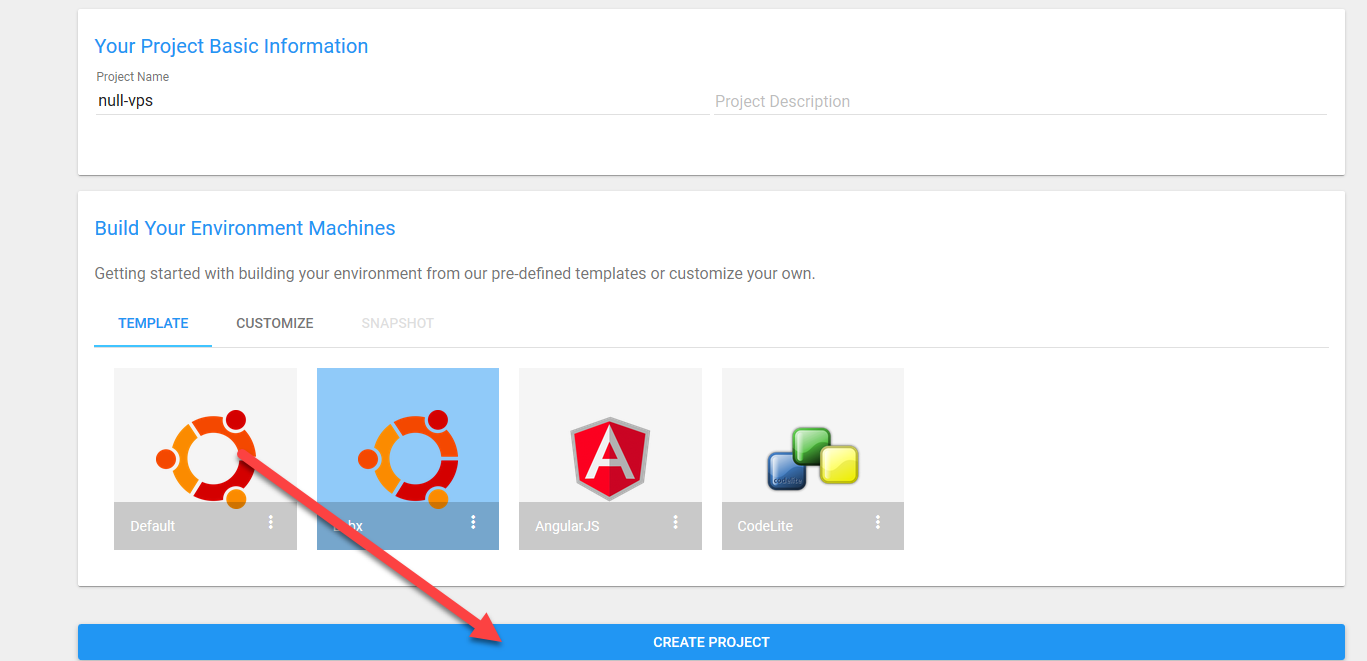The image size is (1367, 661).
Task: Click the Your Project Basic Information heading
Action: pos(231,46)
